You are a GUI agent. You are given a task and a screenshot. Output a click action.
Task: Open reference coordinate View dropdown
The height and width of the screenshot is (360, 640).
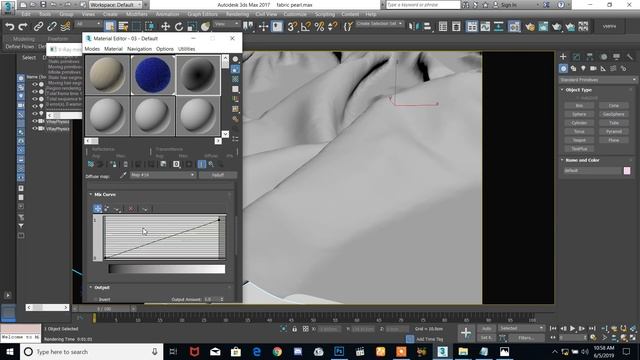pyautogui.click(x=227, y=24)
